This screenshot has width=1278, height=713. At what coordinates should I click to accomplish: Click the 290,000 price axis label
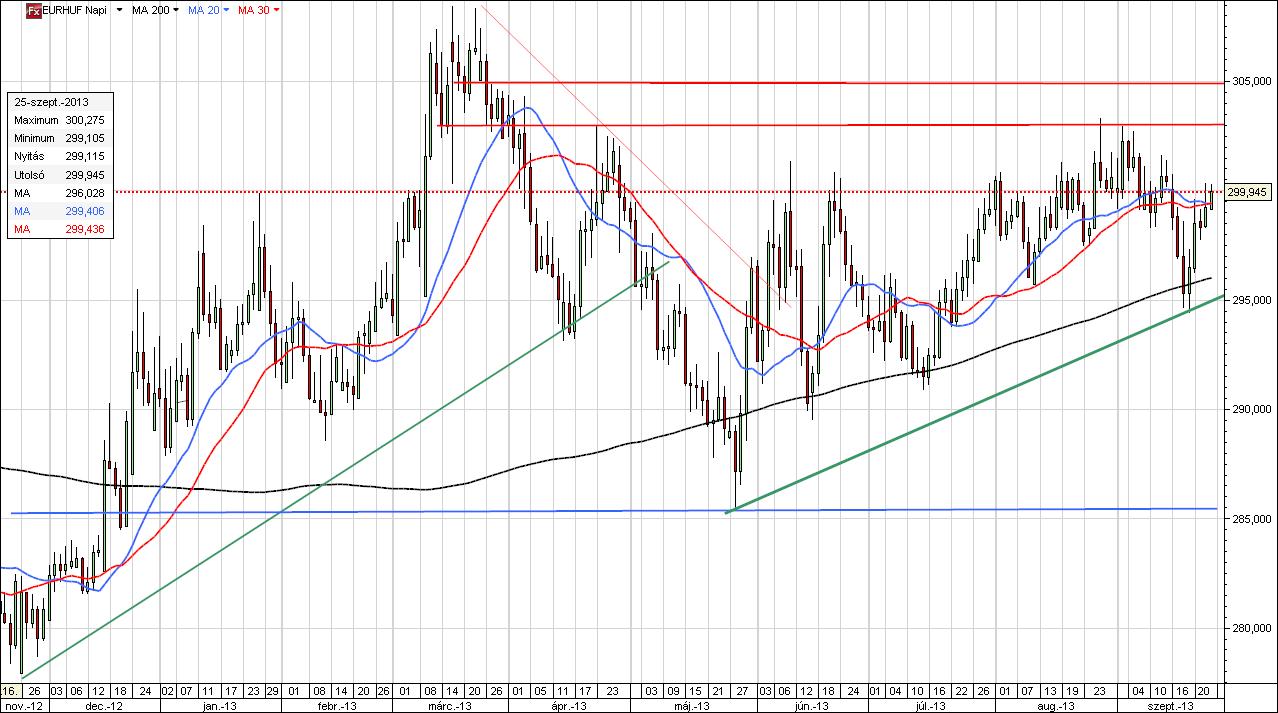tap(1250, 409)
